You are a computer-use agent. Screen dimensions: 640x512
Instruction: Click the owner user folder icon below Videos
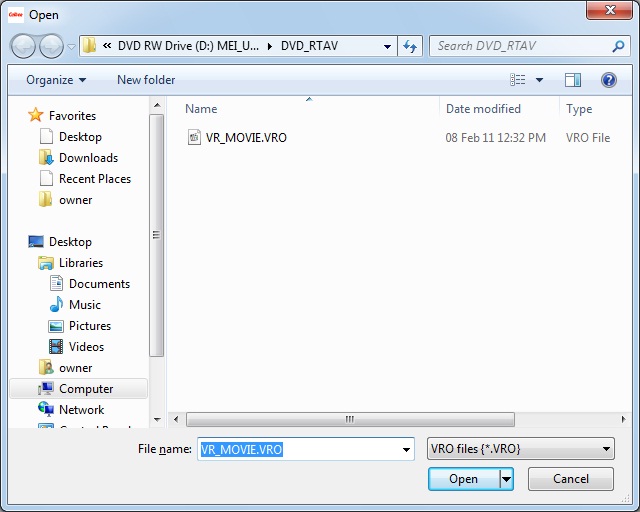tap(46, 367)
